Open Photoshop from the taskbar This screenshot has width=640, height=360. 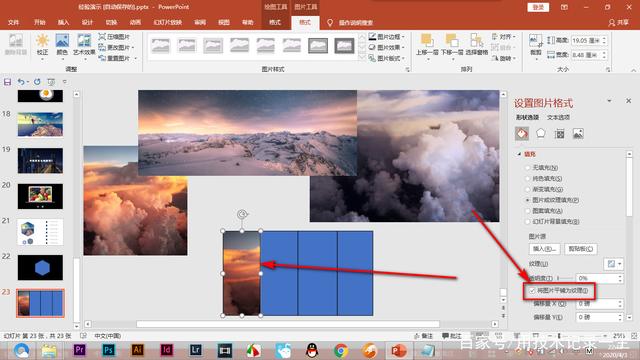[109, 350]
